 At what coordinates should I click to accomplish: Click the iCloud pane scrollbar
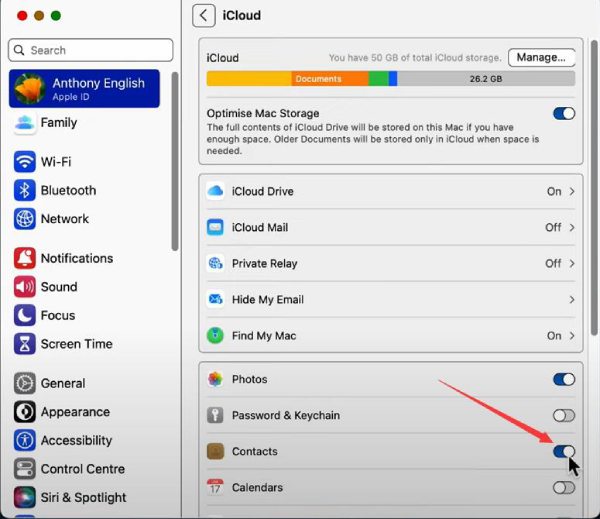(x=594, y=188)
